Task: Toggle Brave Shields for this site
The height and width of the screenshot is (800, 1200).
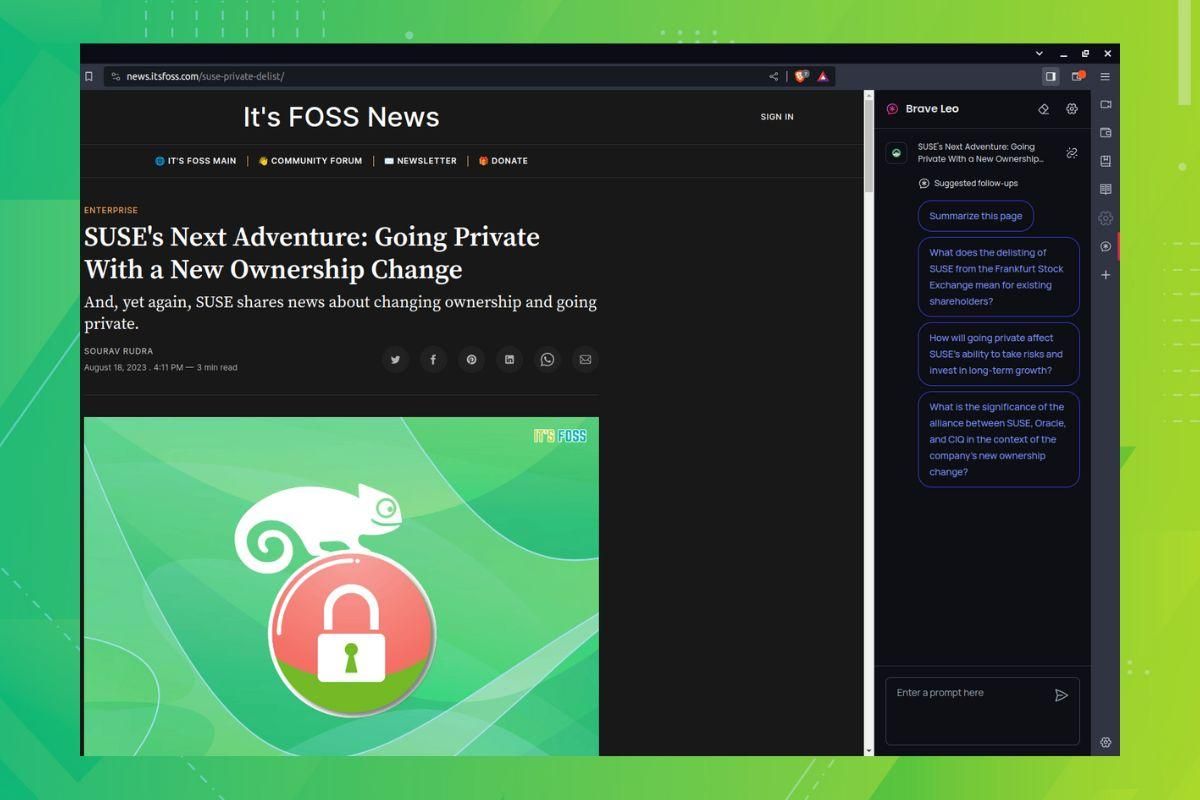Action: pos(800,76)
